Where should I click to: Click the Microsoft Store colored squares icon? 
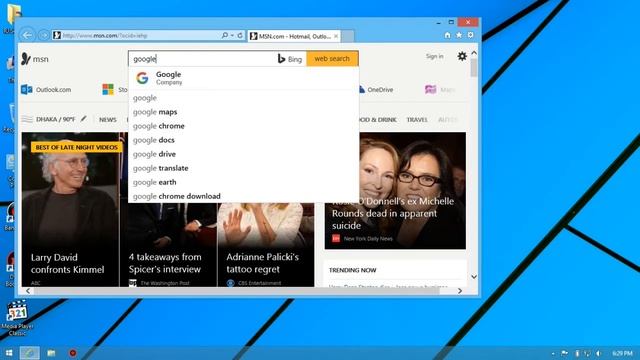[108, 89]
